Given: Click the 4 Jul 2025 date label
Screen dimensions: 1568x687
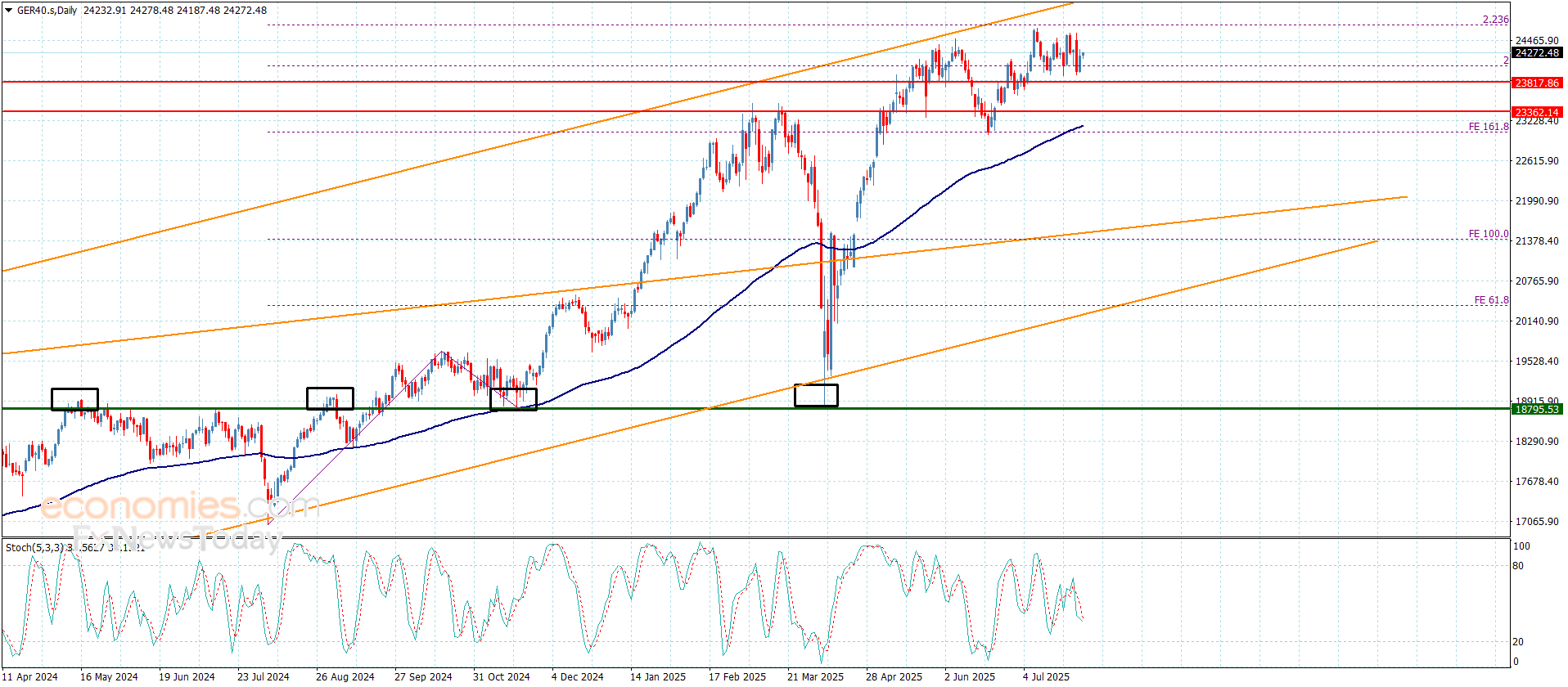Looking at the screenshot, I should (1046, 676).
